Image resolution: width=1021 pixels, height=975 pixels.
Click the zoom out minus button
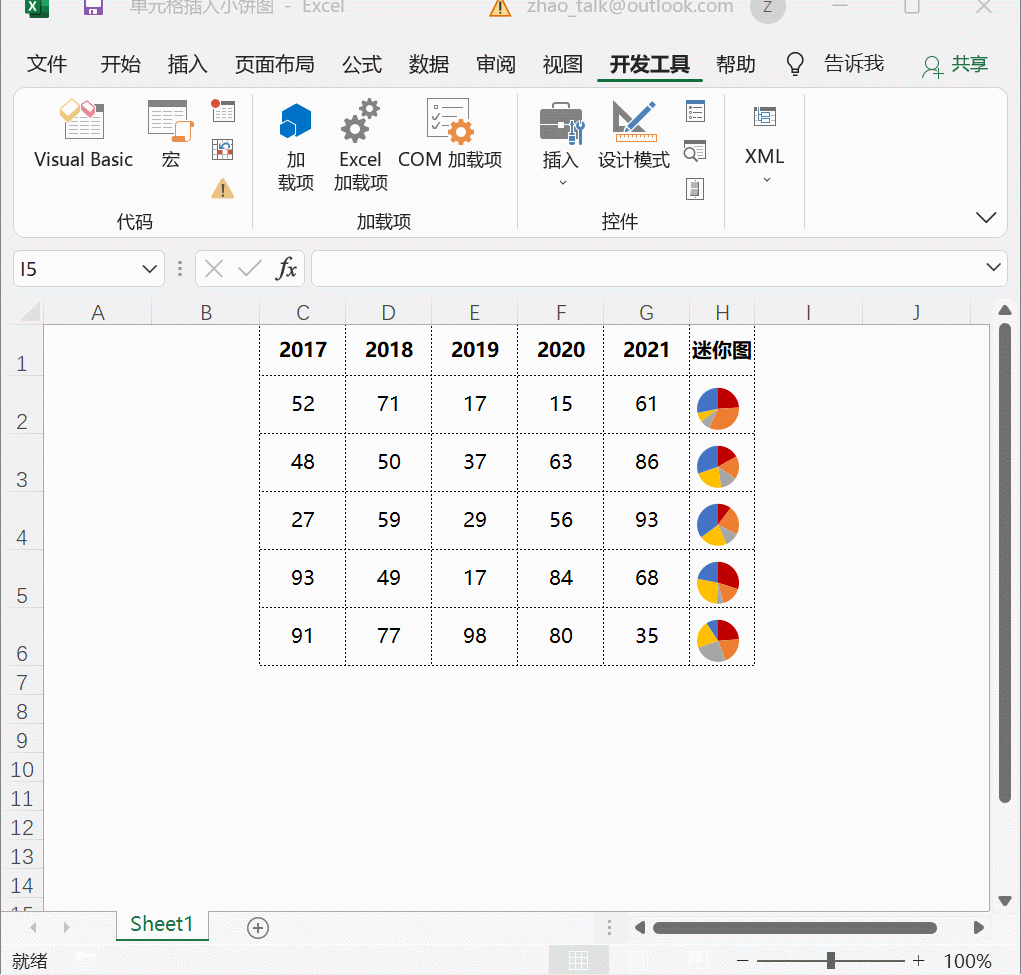(x=742, y=961)
